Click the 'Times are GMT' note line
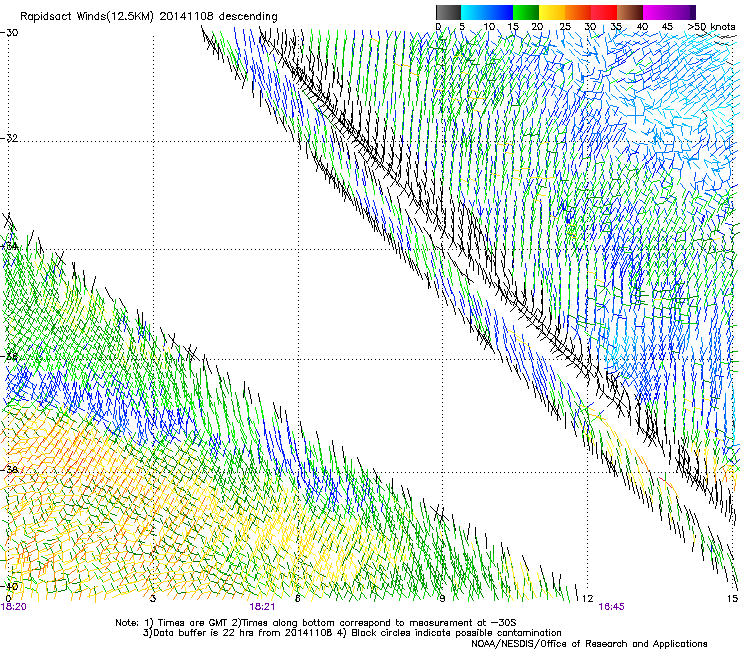740x650 pixels. coord(316,623)
